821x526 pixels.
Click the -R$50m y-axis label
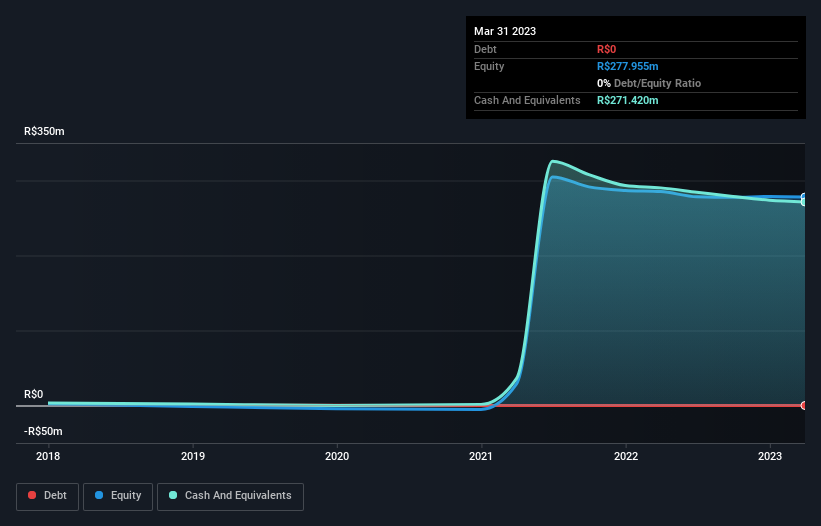[x=43, y=431]
